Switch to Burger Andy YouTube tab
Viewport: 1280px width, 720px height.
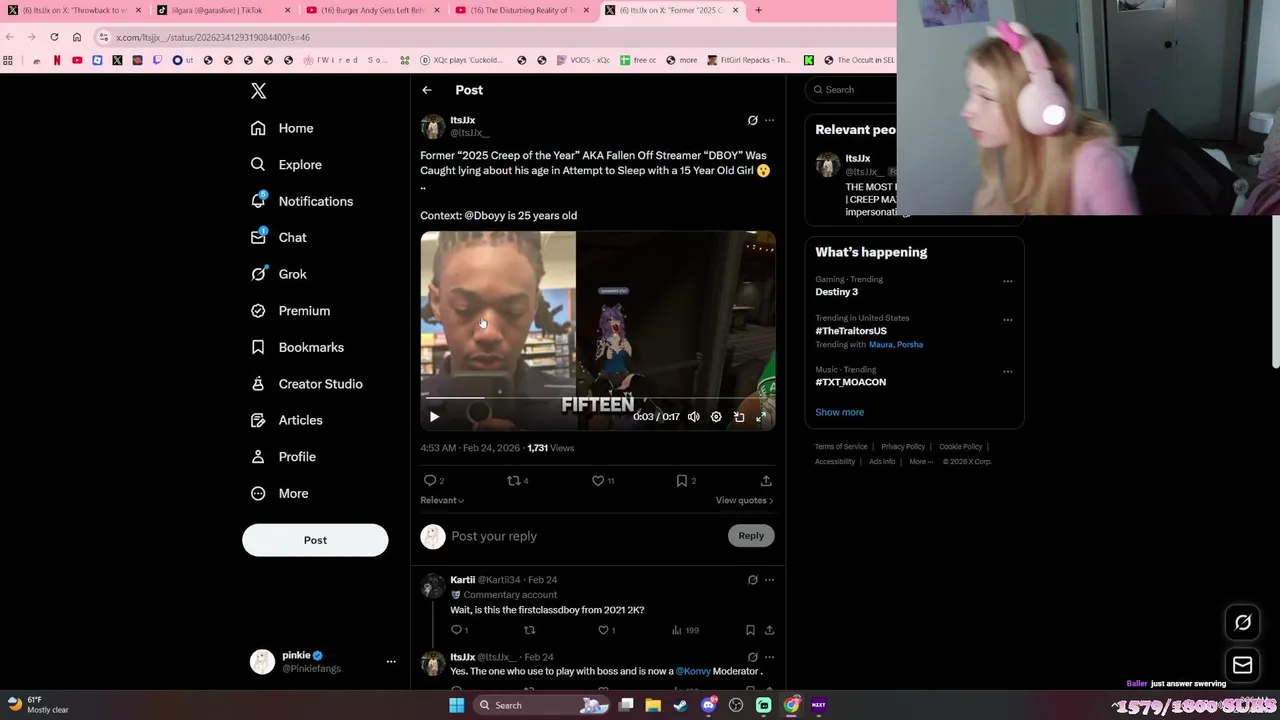click(x=371, y=10)
